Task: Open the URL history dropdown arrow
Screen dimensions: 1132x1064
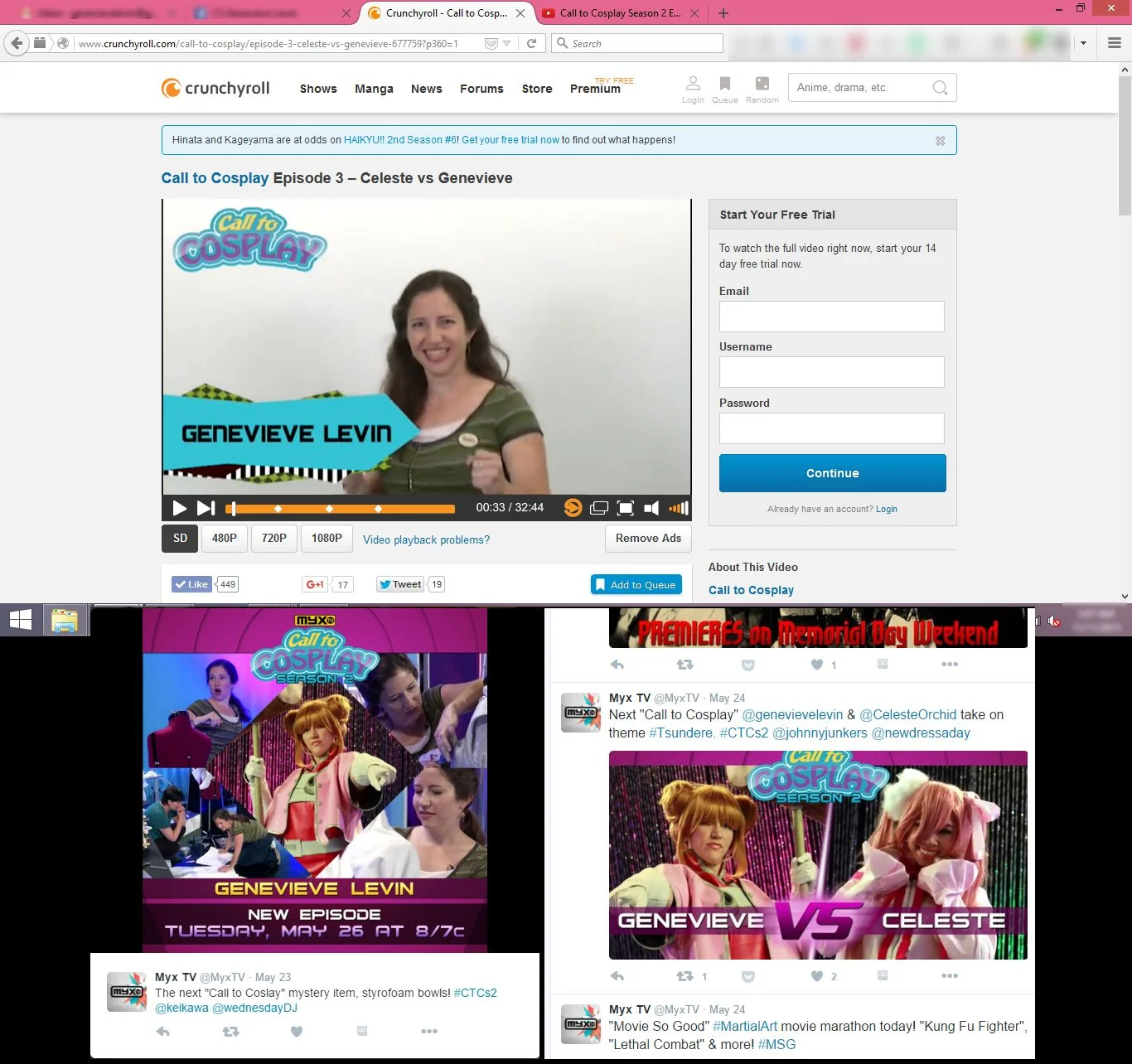Action: [x=506, y=43]
